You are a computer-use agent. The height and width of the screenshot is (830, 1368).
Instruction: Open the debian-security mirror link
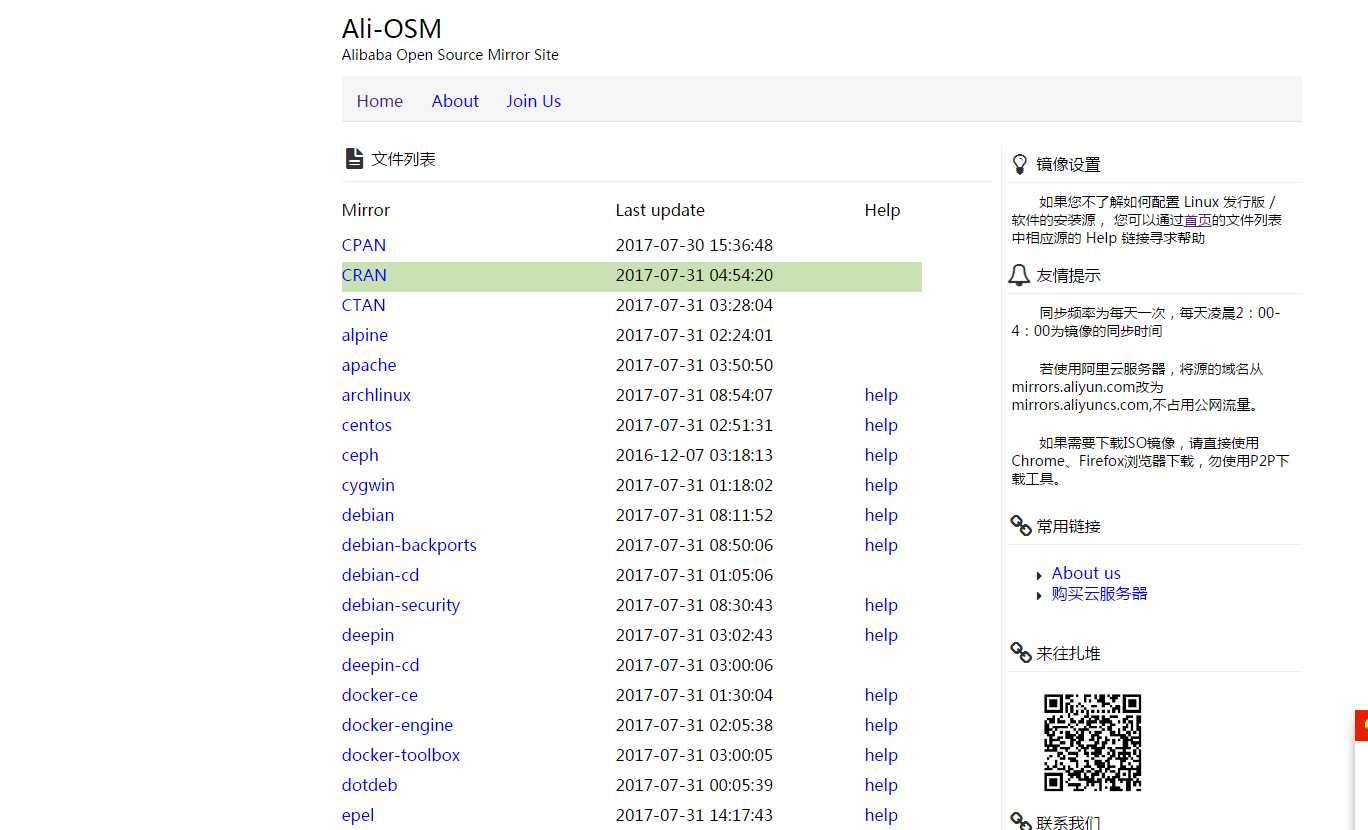401,605
